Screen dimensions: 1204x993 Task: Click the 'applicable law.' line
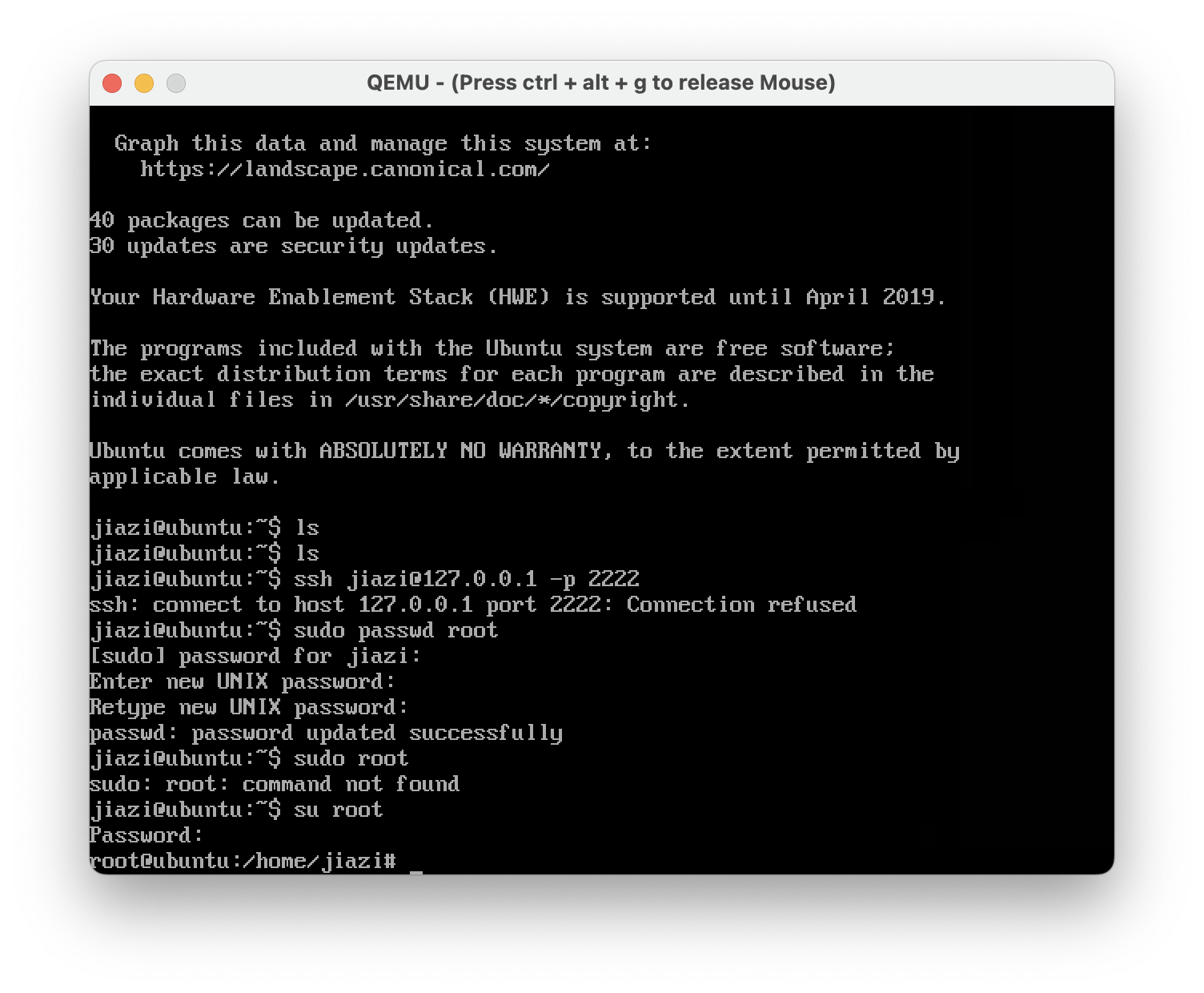(x=185, y=477)
